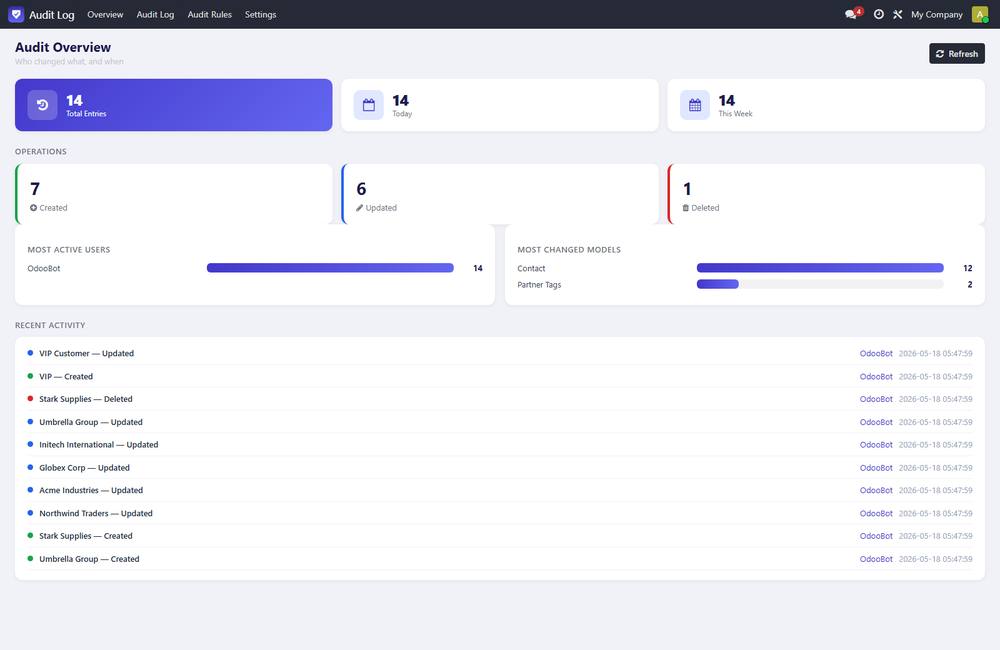Click the Audit Log app title
The image size is (1000, 650).
52,15
